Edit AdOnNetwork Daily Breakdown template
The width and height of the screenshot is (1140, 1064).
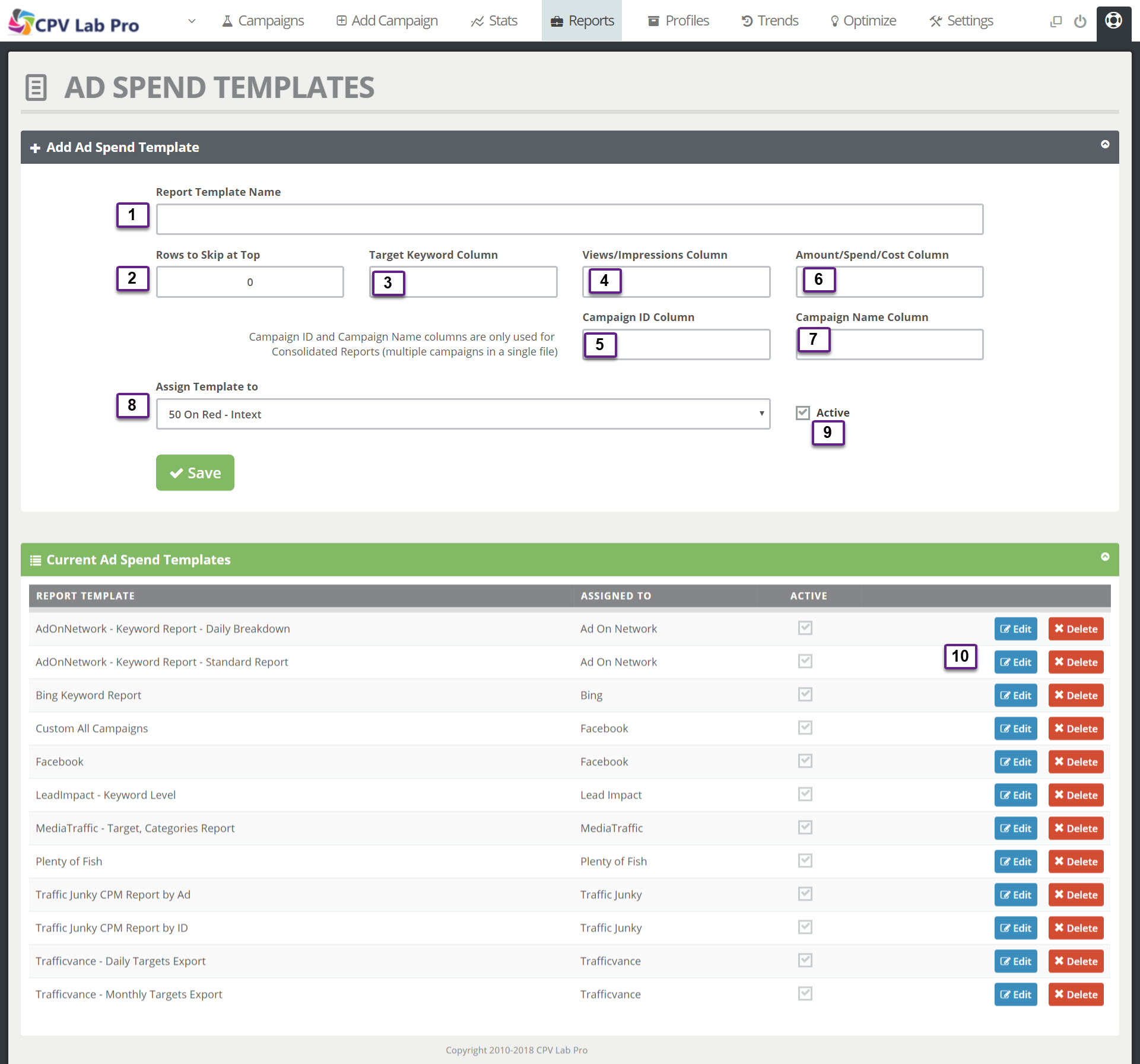point(1016,629)
